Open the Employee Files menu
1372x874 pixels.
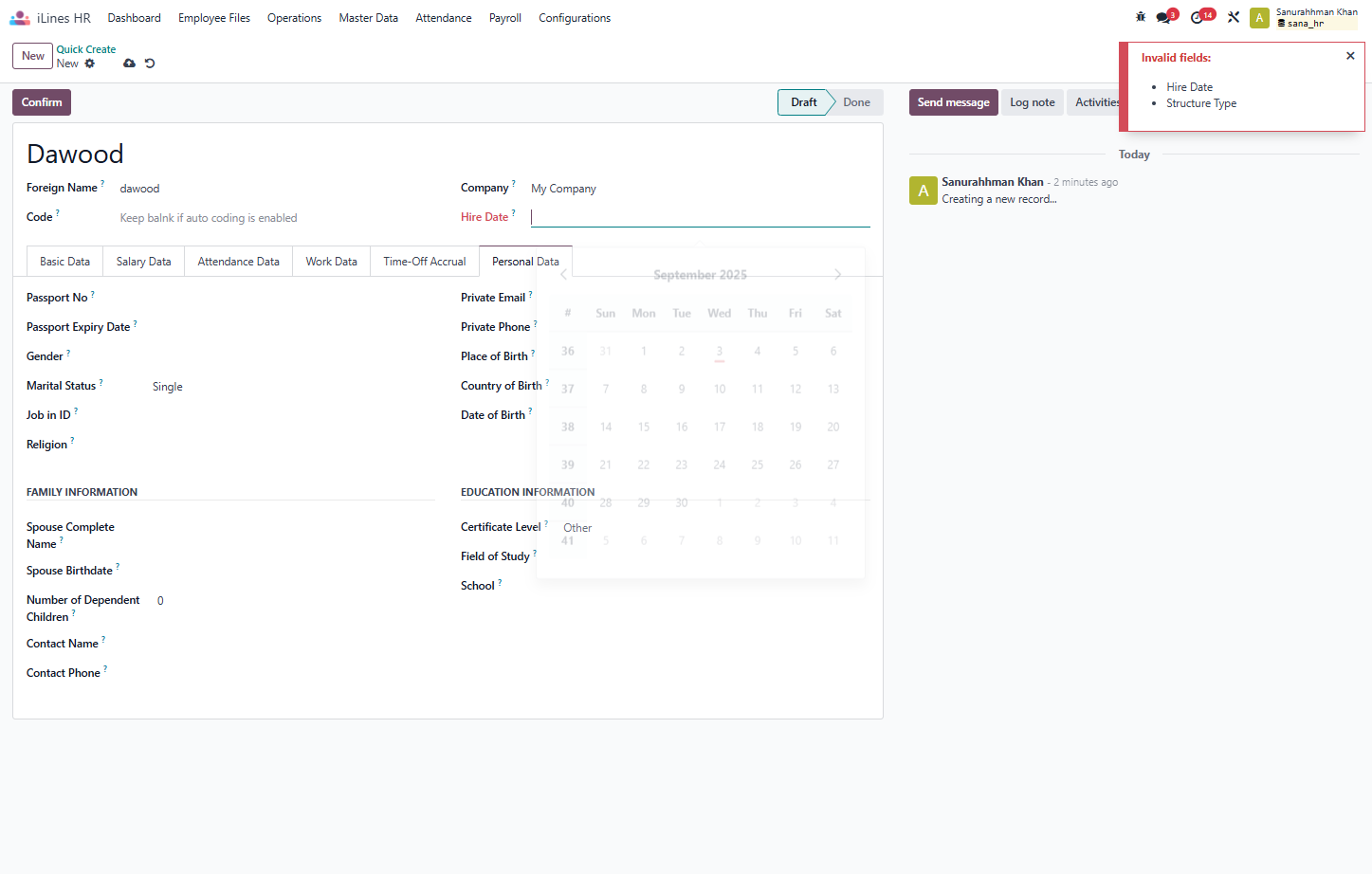(214, 18)
